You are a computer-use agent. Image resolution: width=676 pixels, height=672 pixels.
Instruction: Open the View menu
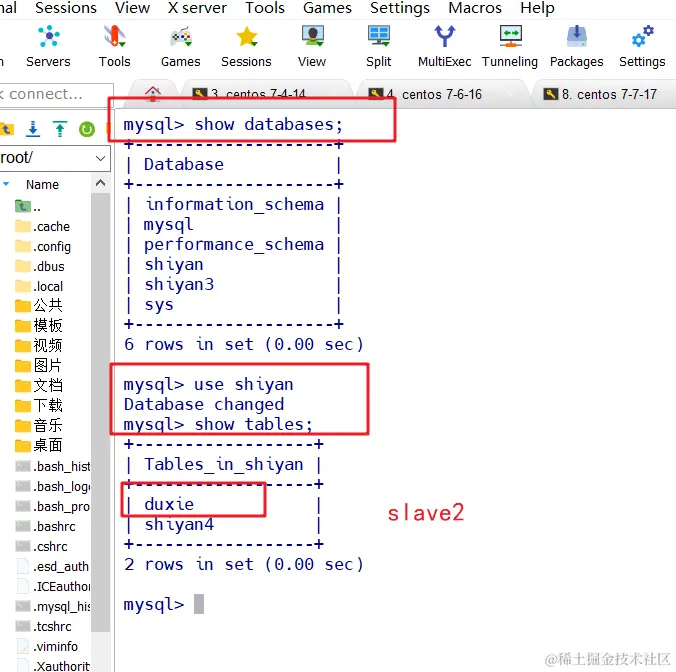click(x=132, y=8)
